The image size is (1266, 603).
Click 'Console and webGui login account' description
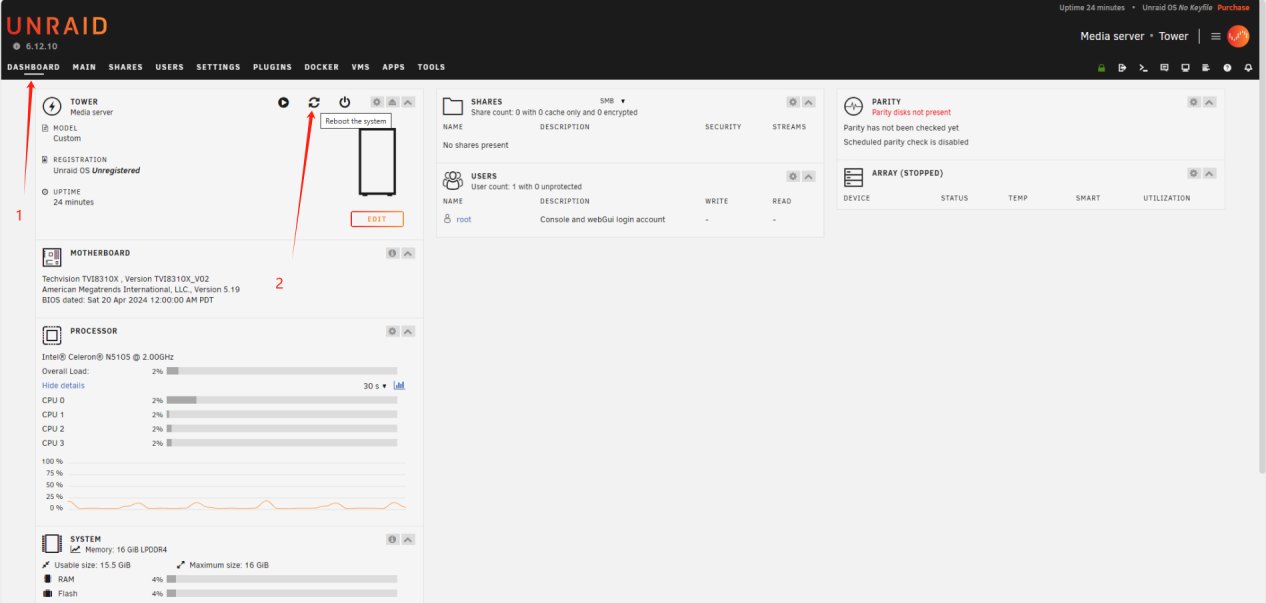tap(603, 219)
